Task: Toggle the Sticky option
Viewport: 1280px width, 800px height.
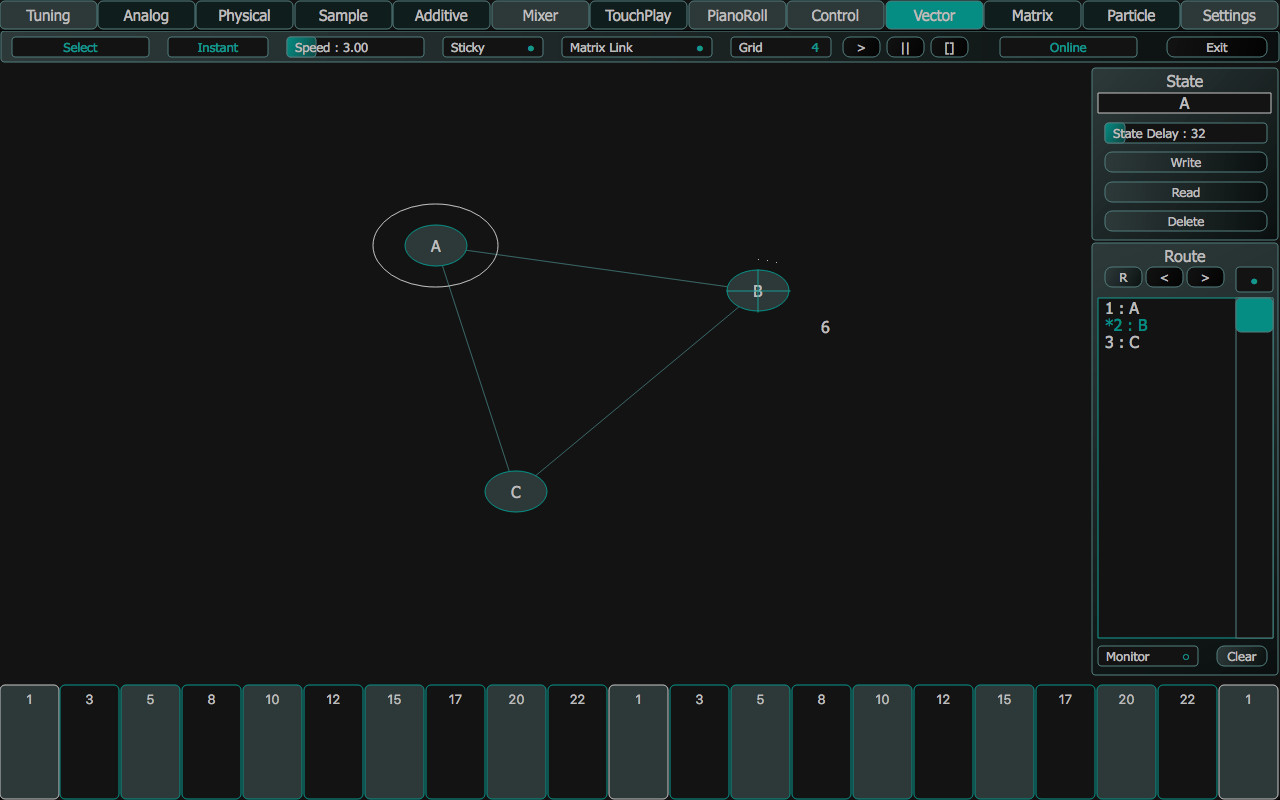Action: click(x=492, y=46)
